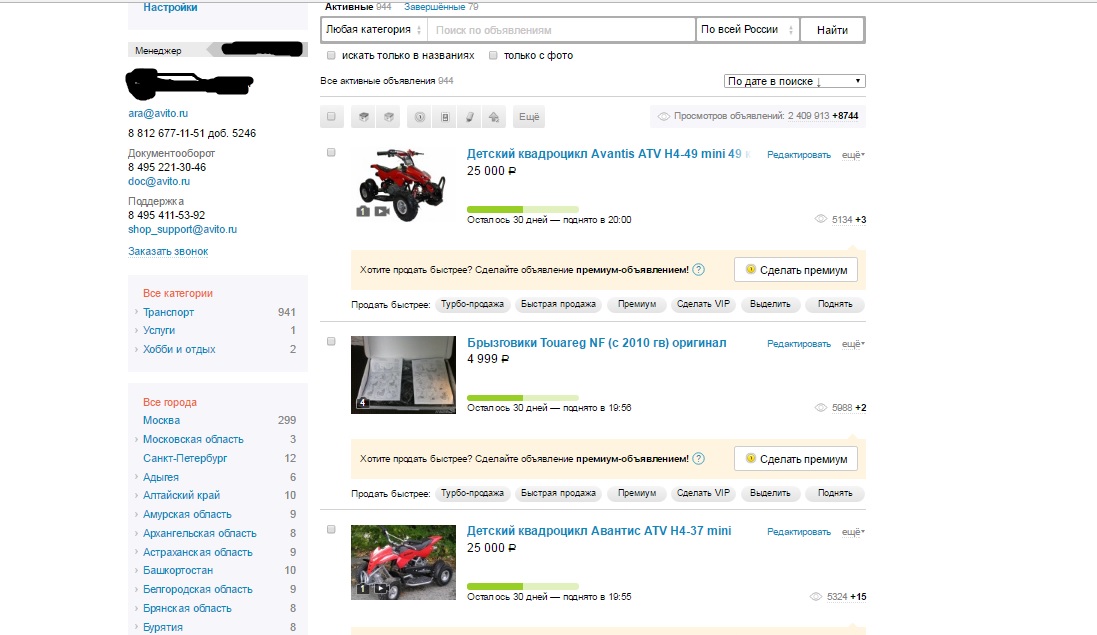Click the days-remaining progress bar of ATV H4-49
Image resolution: width=1097 pixels, height=635 pixels.
tap(523, 209)
